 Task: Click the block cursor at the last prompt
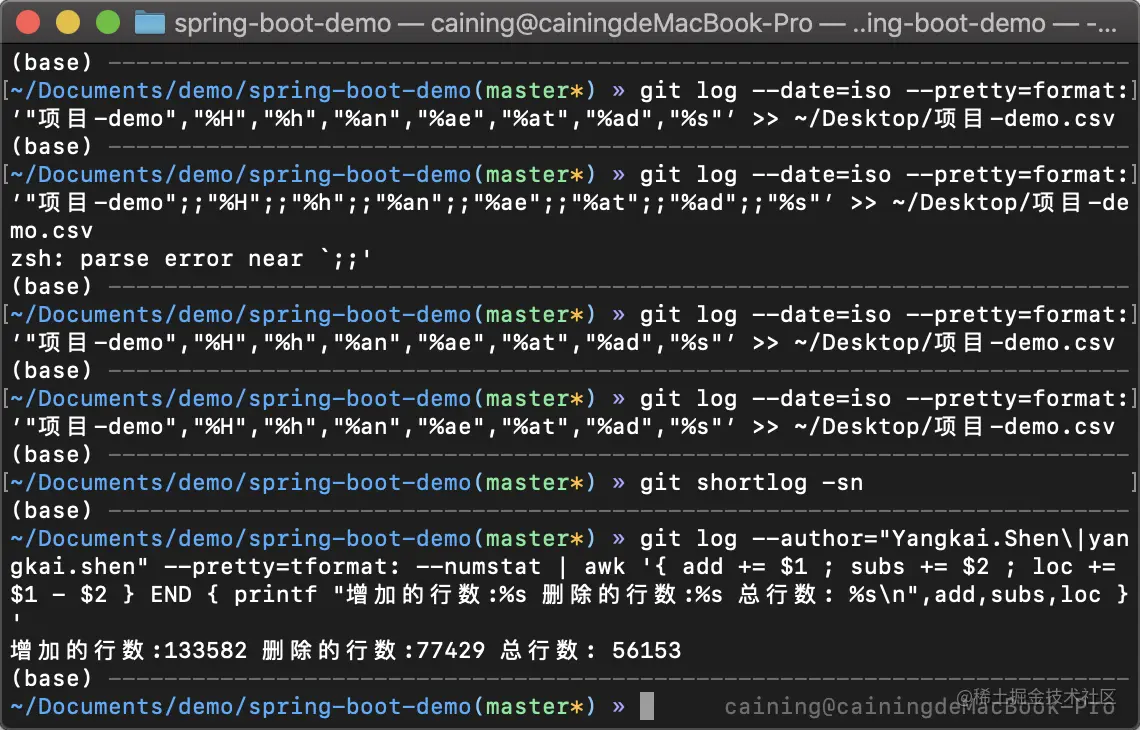(646, 706)
